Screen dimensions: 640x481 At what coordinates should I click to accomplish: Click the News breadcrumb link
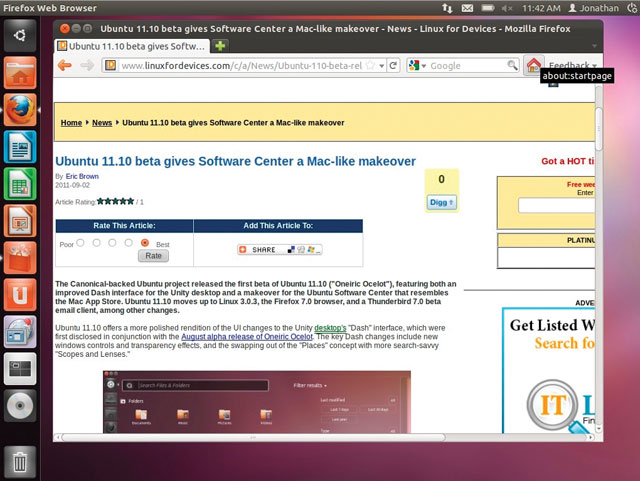102,123
